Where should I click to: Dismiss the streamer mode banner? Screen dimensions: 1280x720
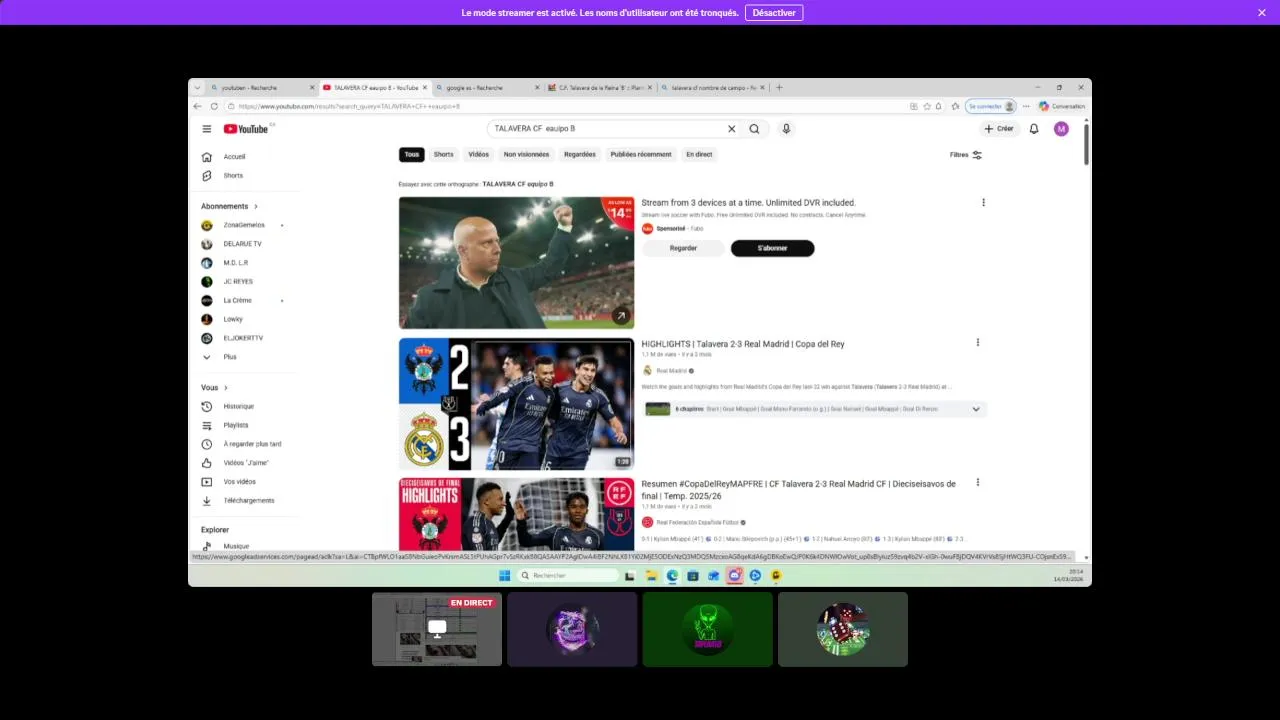(x=1262, y=12)
